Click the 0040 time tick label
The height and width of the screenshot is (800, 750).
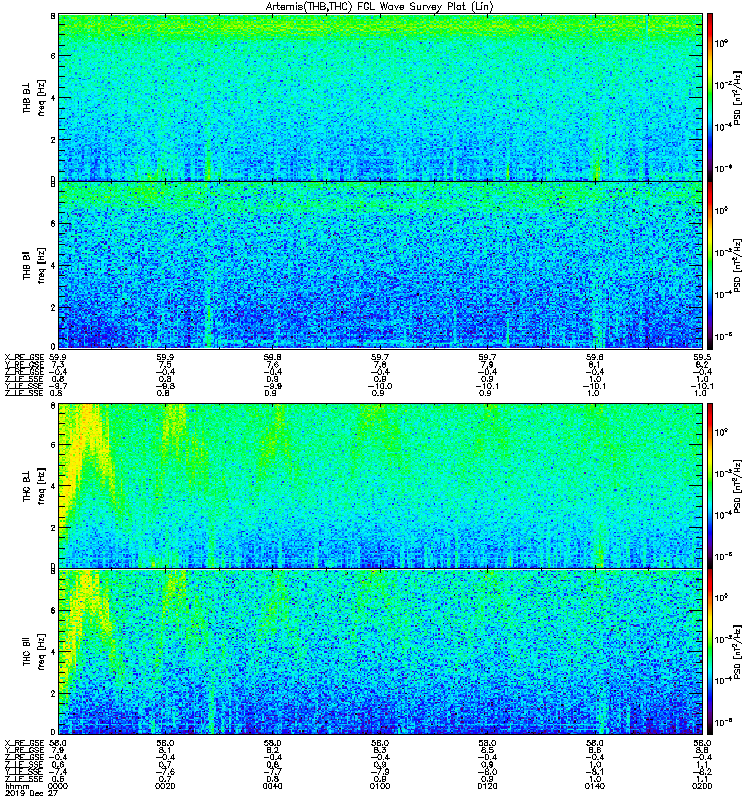(x=272, y=786)
